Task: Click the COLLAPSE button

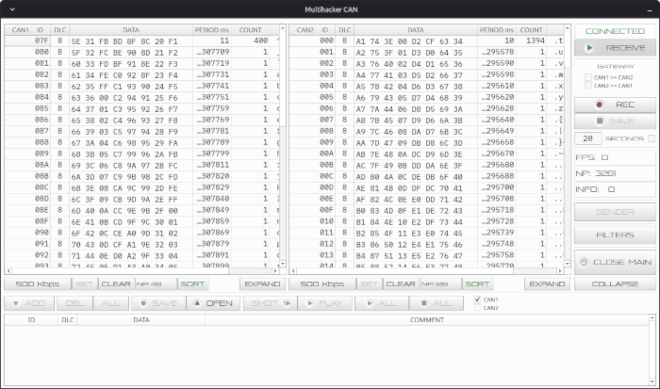Action: point(615,284)
